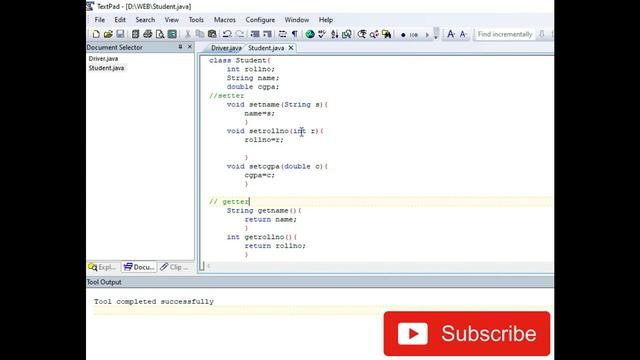This screenshot has width=640, height=360.
Task: Redo the edit with the Redo icon
Action: [x=240, y=34]
